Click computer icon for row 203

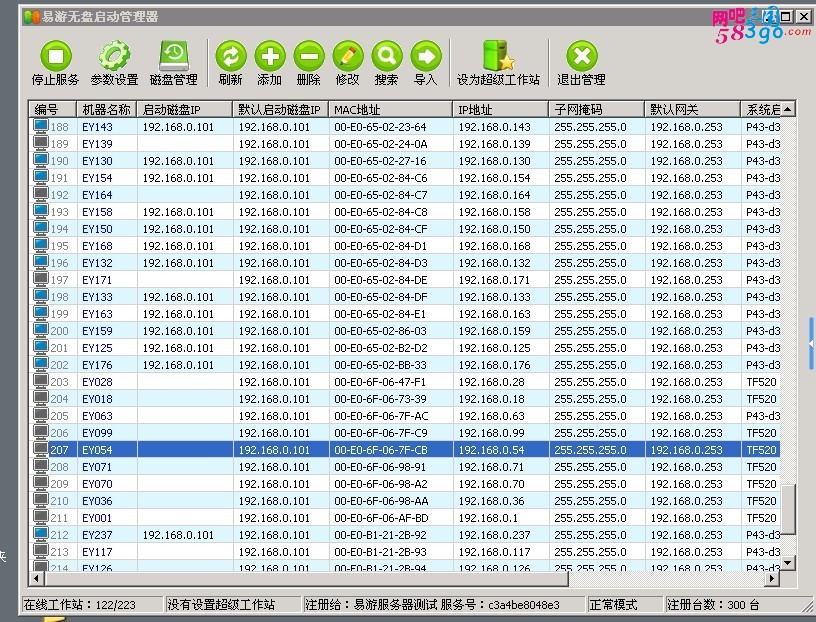pos(41,382)
